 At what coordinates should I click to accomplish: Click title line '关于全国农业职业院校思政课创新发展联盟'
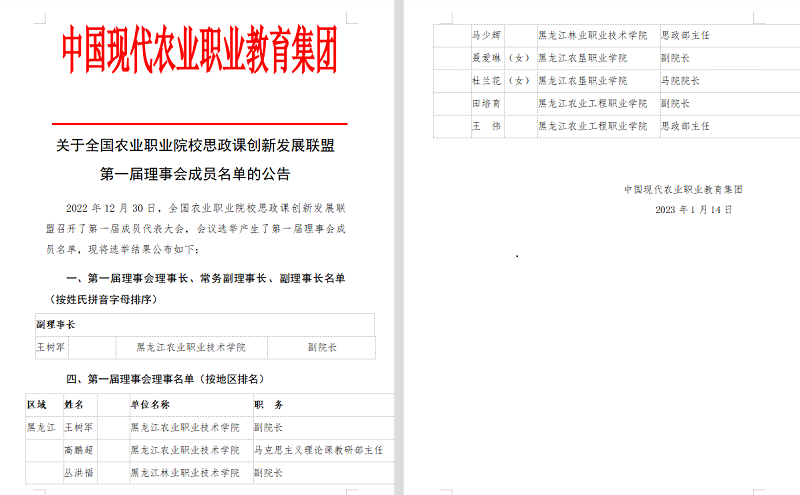point(195,146)
